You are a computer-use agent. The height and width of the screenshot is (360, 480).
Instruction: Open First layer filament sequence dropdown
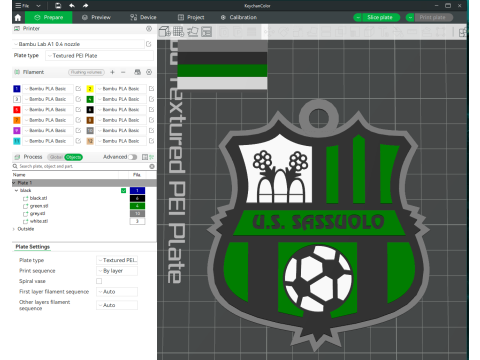[x=117, y=292]
